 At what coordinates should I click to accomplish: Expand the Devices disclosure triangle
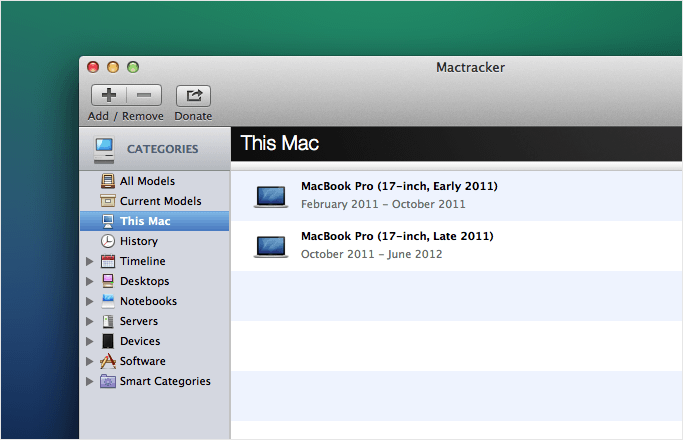pos(89,342)
